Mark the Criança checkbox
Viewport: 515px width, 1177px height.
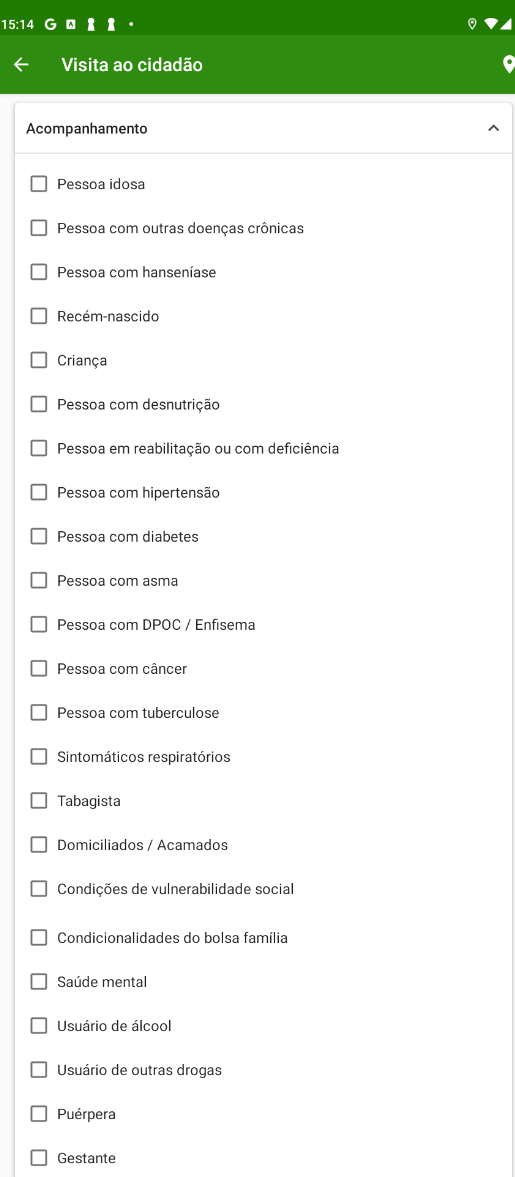click(38, 360)
